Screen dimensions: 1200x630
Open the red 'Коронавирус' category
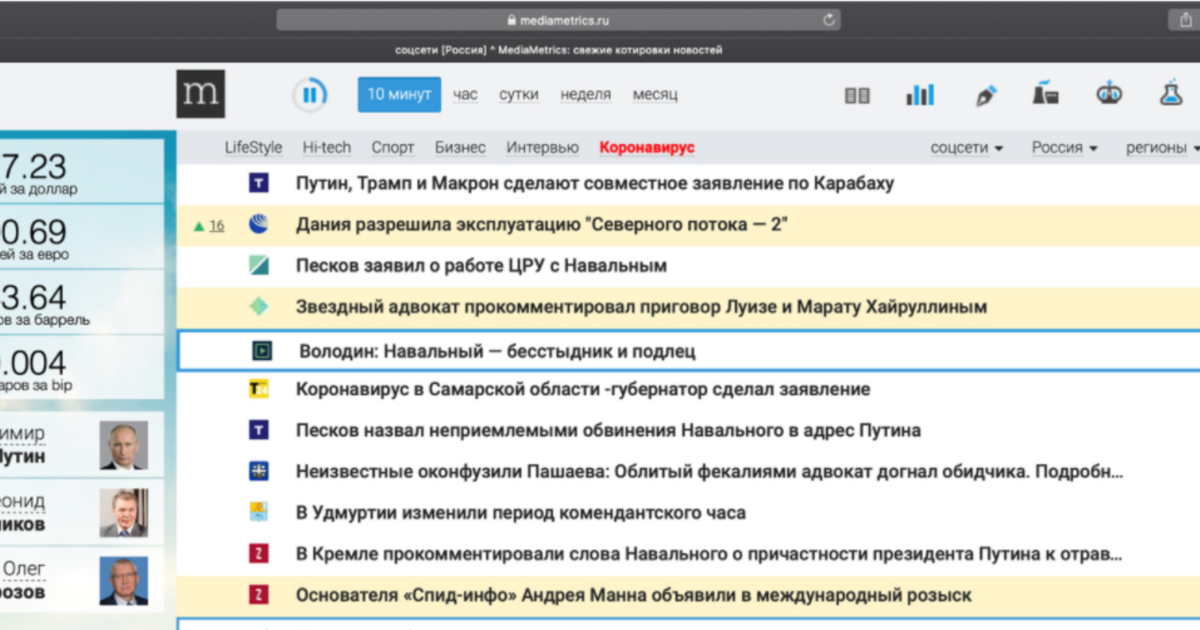pyautogui.click(x=646, y=148)
